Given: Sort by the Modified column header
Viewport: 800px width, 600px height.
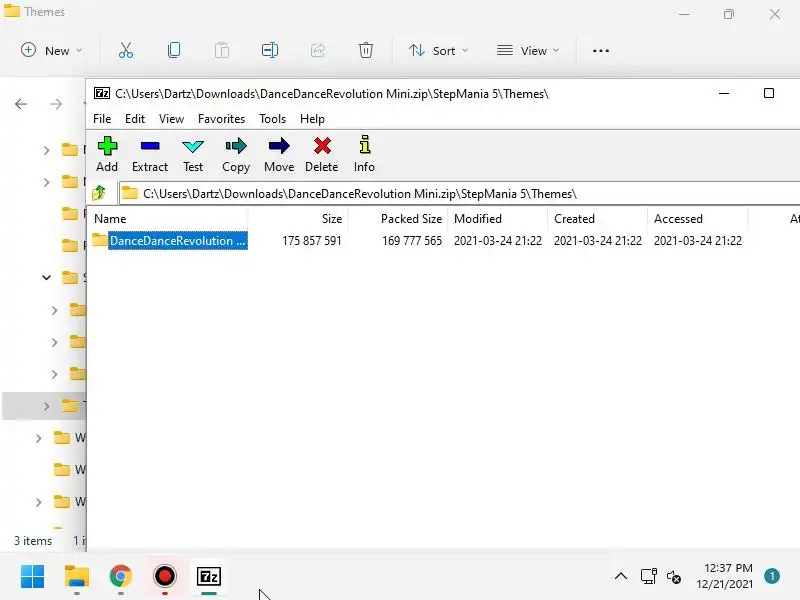Looking at the screenshot, I should (497, 219).
